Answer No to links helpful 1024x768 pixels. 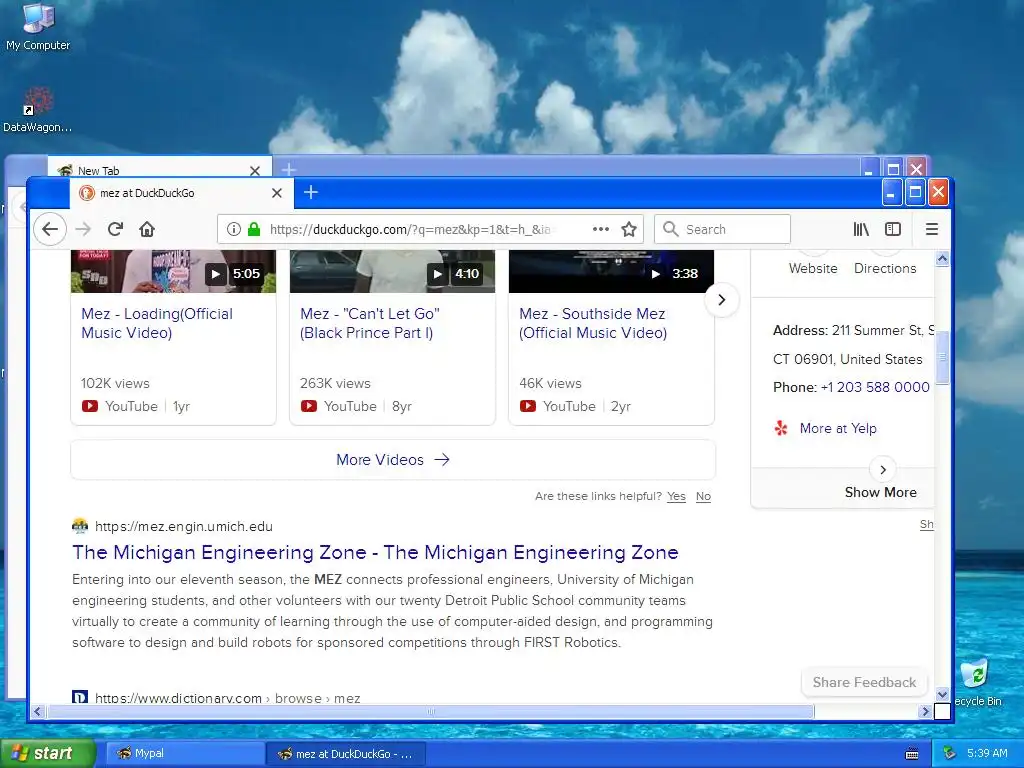[x=703, y=496]
